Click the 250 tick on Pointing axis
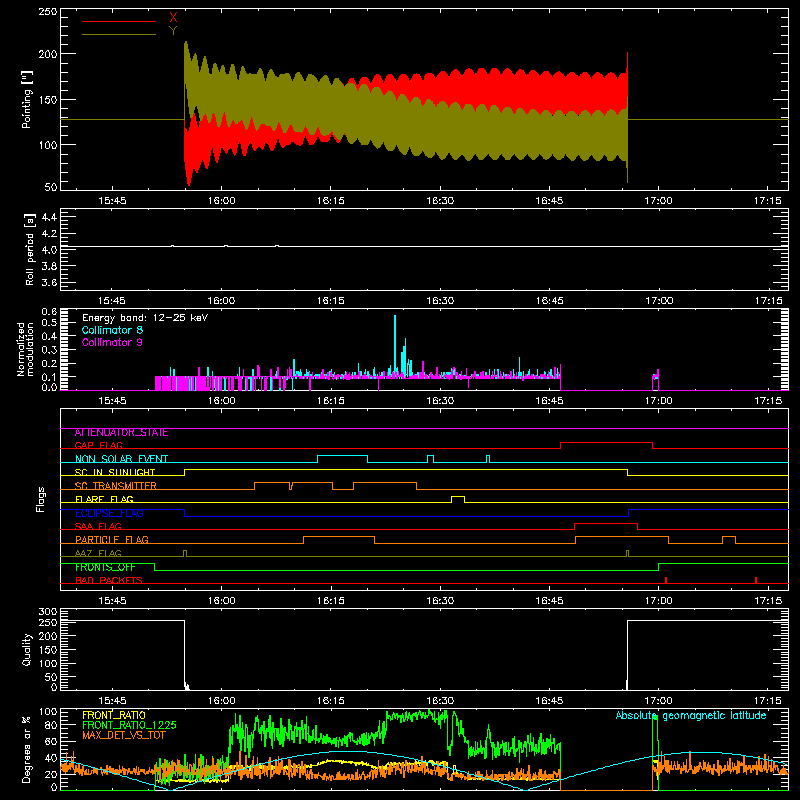800x800 pixels. point(47,12)
